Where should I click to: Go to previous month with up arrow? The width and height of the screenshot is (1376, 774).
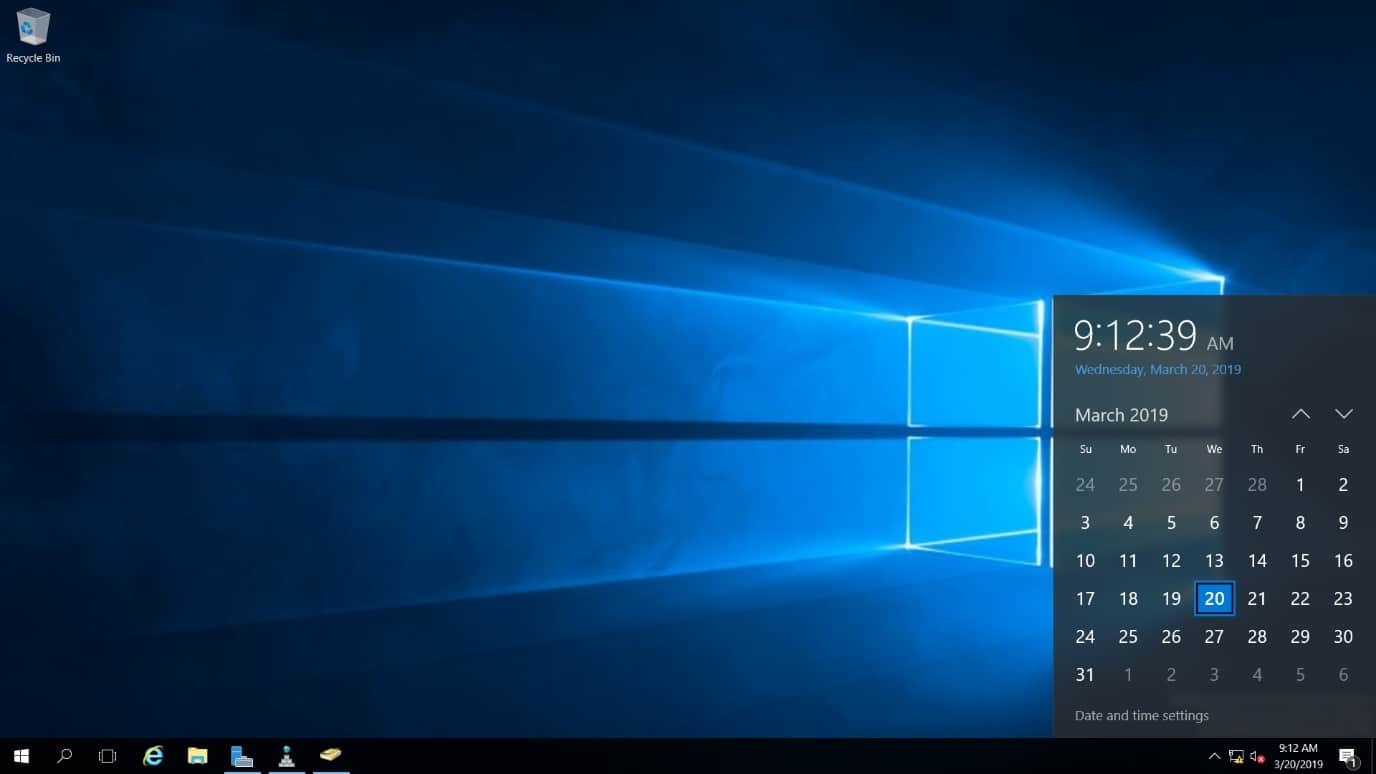[x=1300, y=414]
